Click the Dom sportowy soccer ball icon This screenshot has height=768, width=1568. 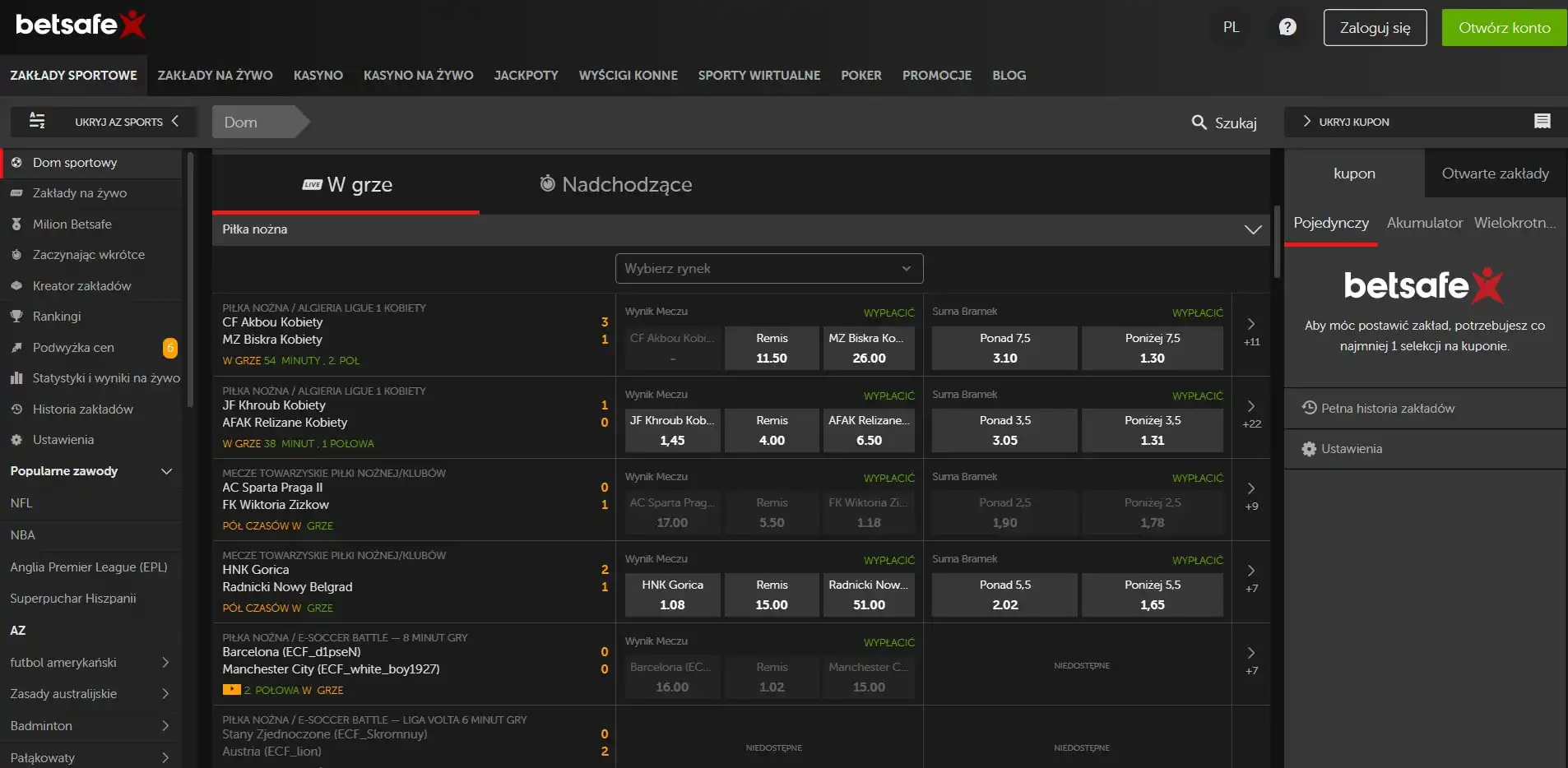click(x=16, y=163)
